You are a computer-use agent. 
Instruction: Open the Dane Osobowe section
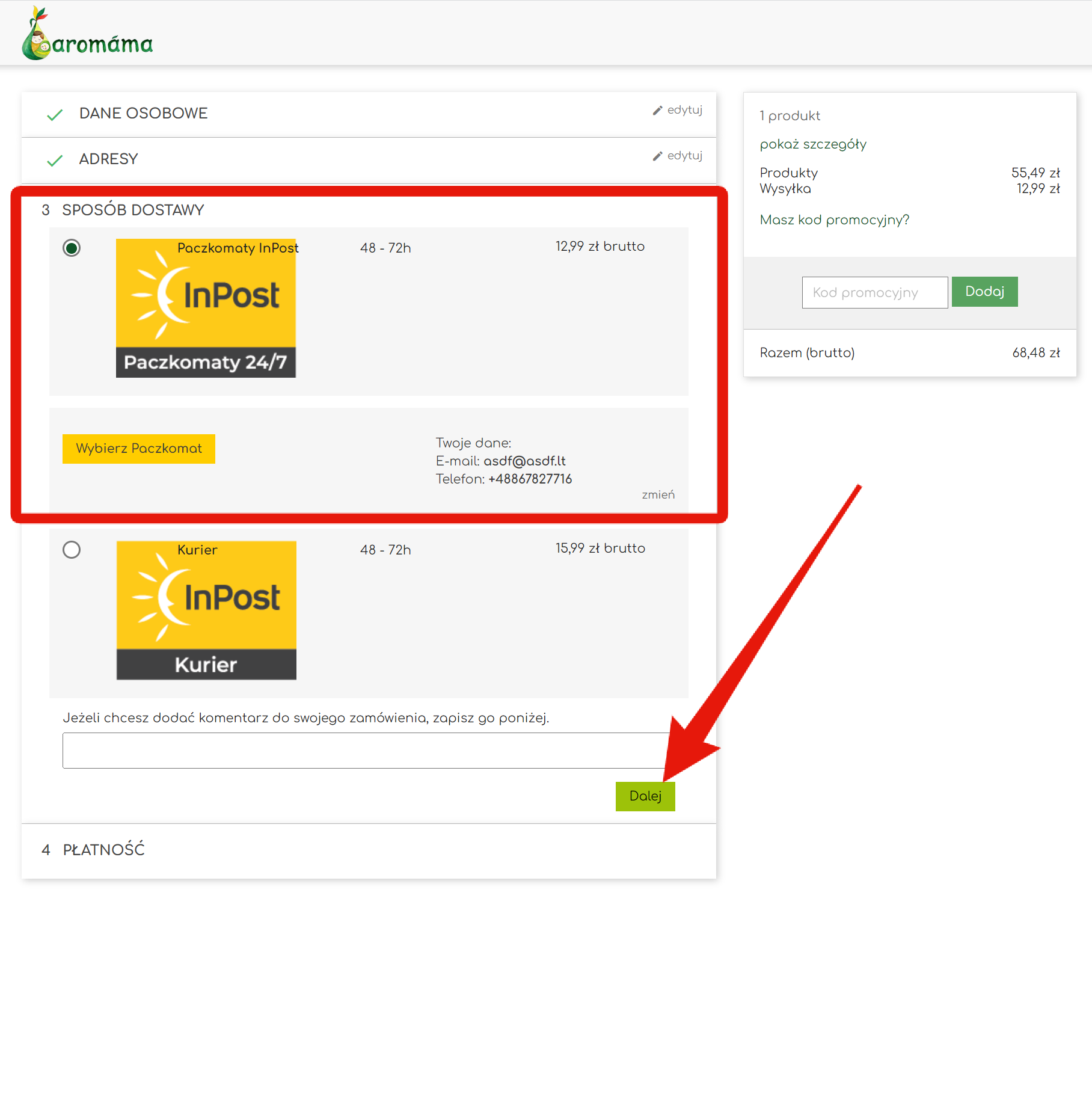(143, 114)
